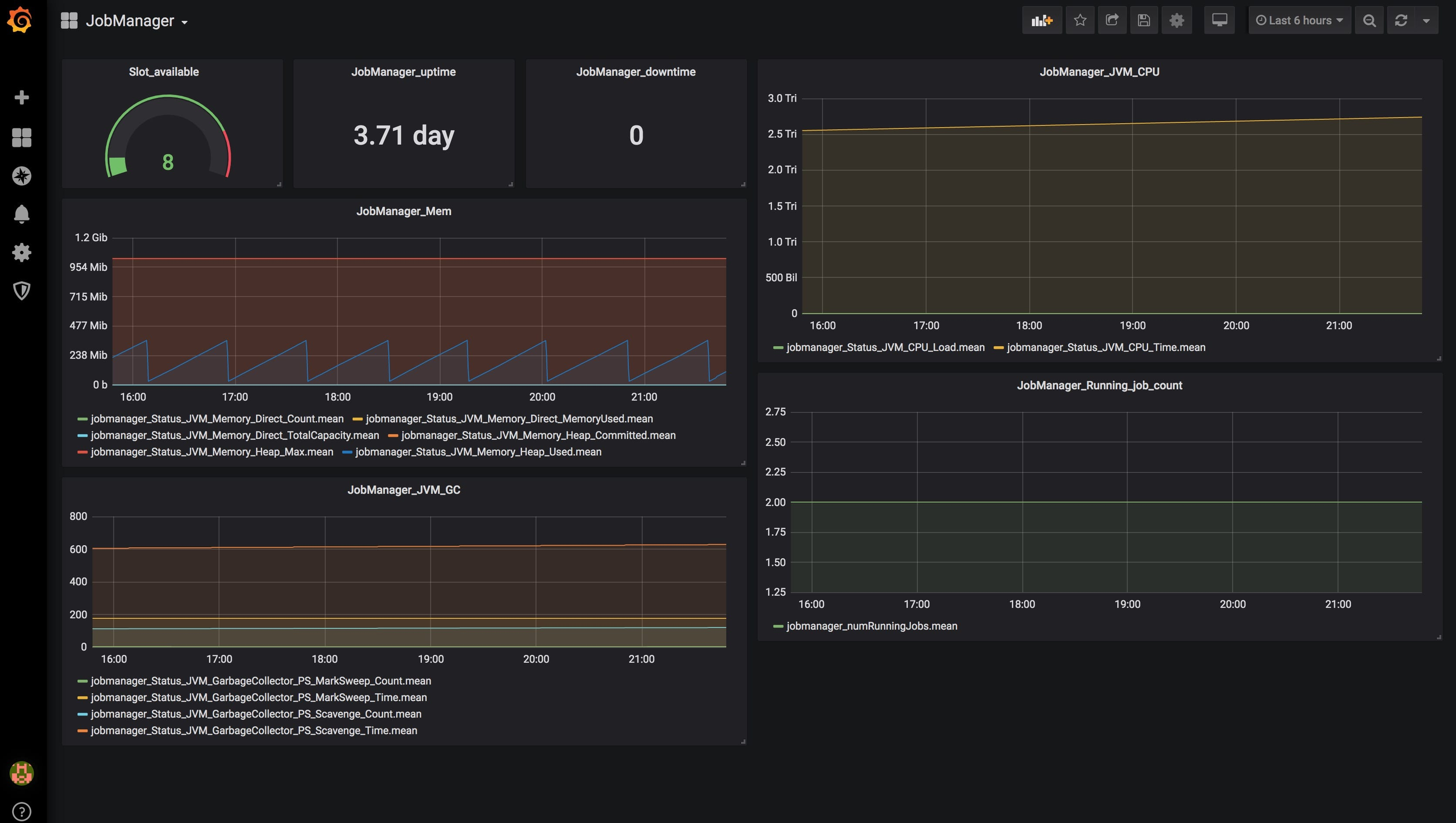Change the green color of numRunningJobs.mean legend
This screenshot has width=1456, height=823.
click(x=778, y=627)
